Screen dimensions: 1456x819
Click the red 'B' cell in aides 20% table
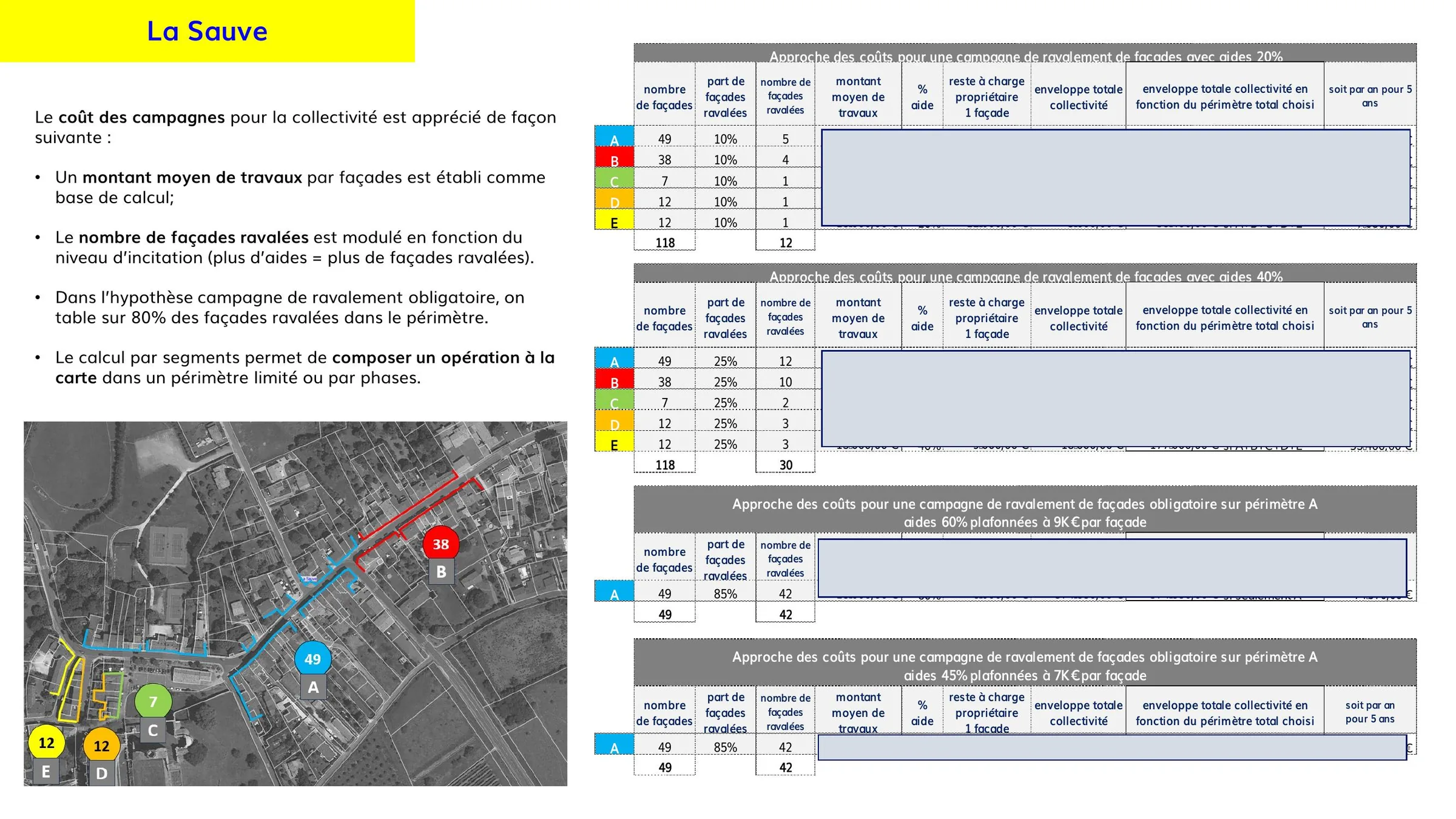tap(614, 158)
